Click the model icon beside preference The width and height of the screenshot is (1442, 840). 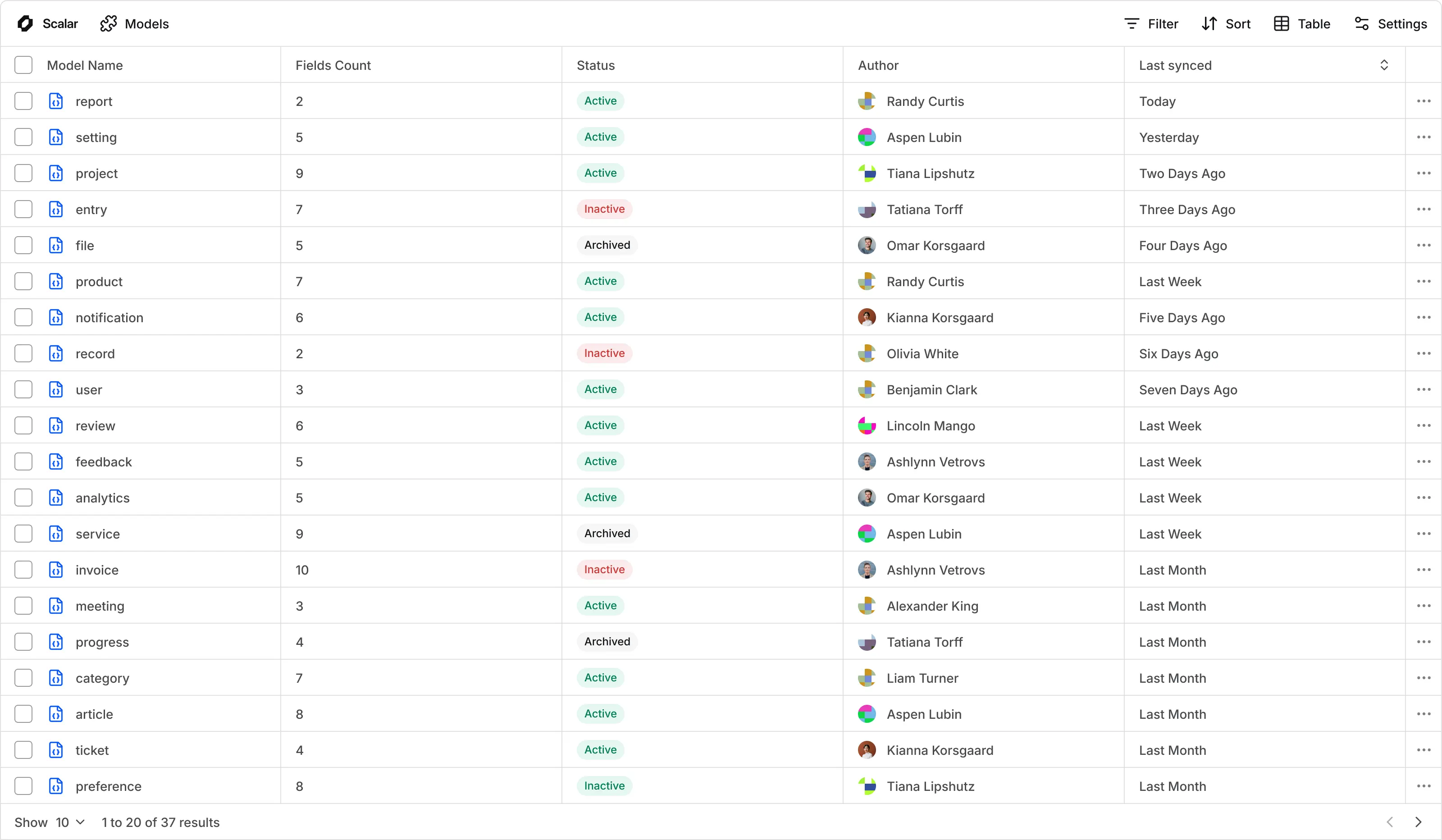pyautogui.click(x=56, y=785)
